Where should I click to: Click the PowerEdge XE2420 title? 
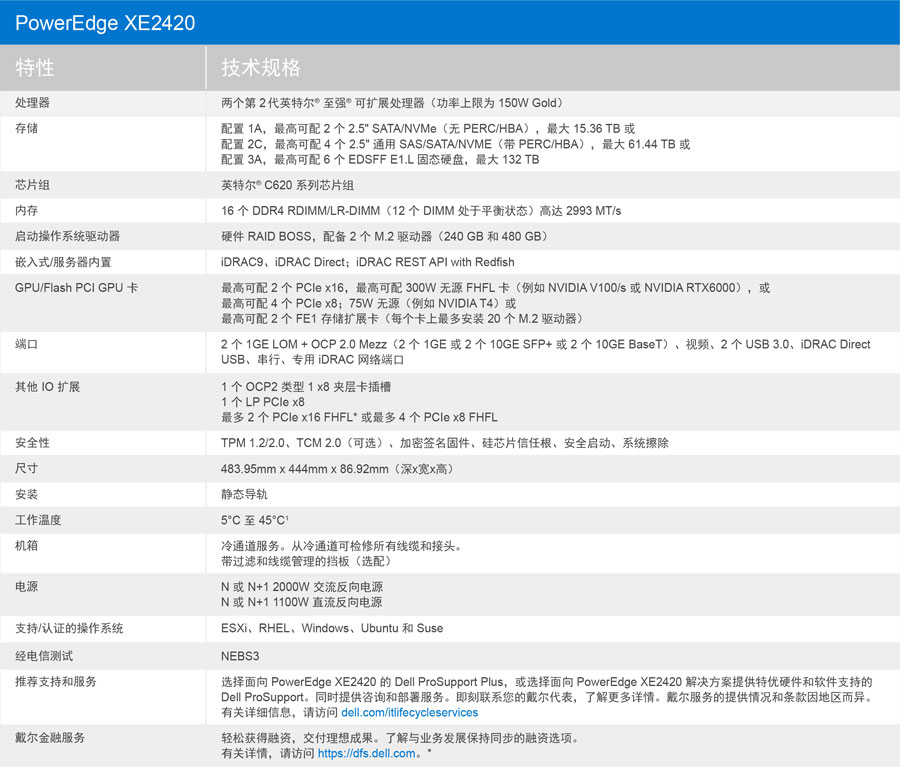point(105,23)
